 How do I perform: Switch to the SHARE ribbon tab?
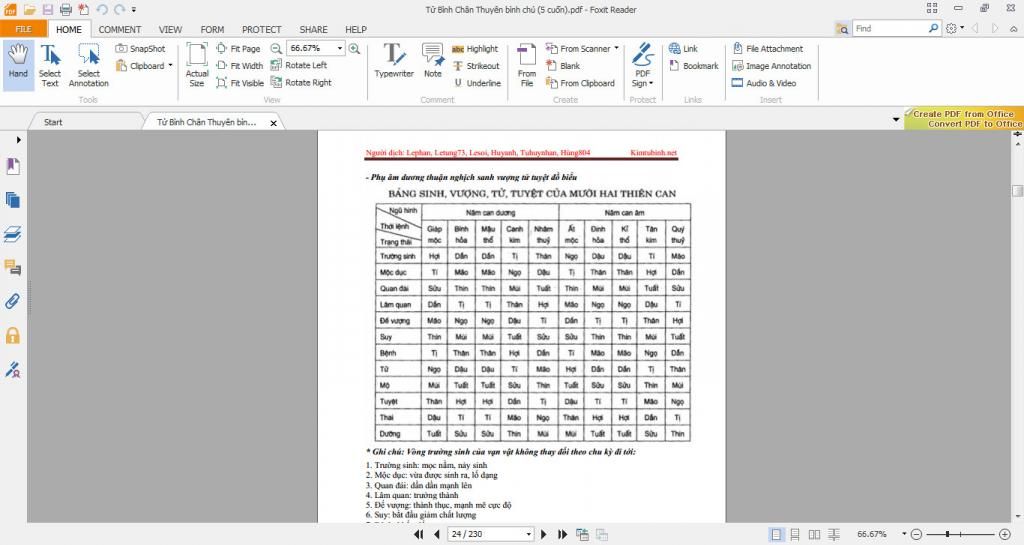click(313, 29)
